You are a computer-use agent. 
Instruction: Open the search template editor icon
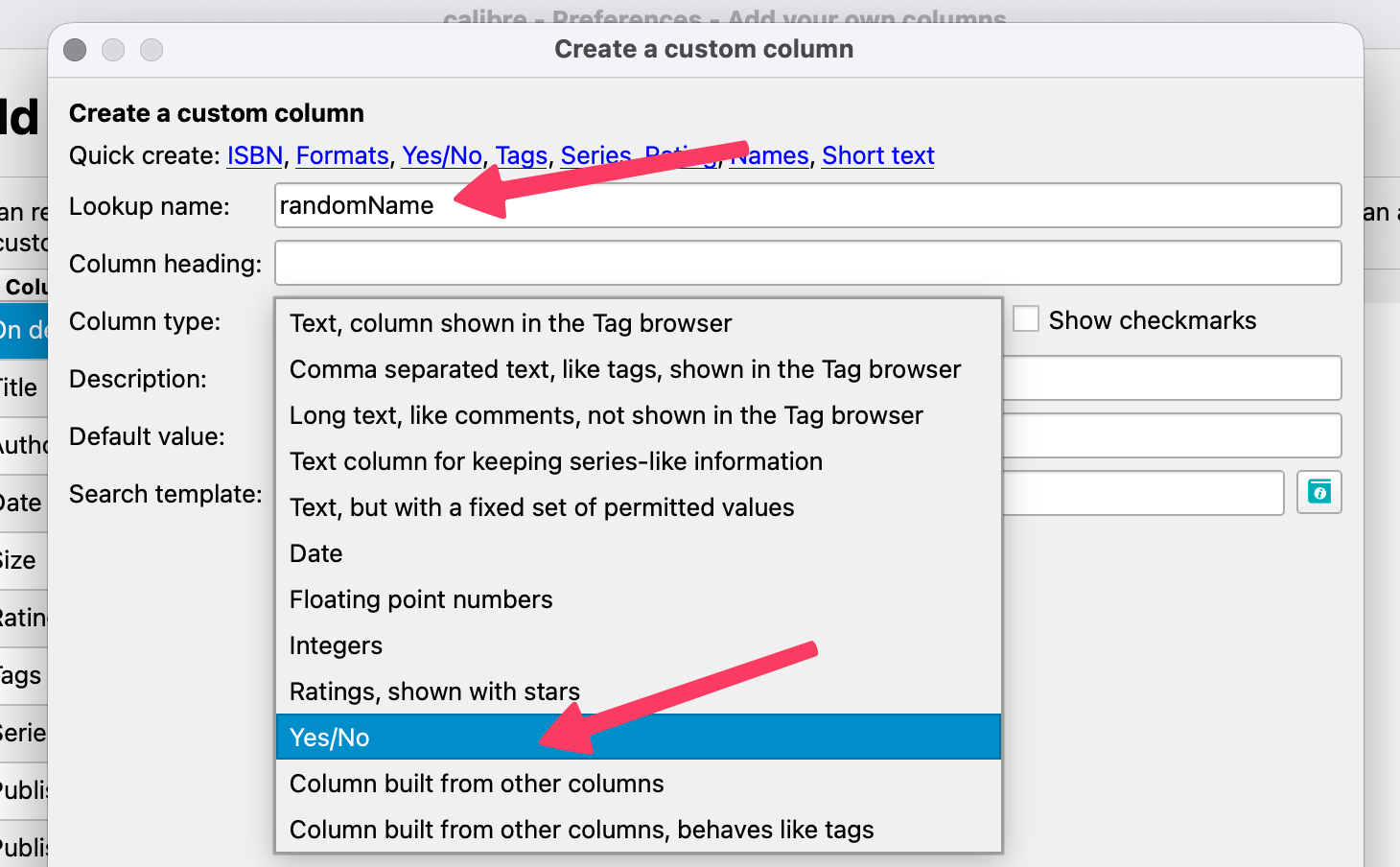(1318, 493)
